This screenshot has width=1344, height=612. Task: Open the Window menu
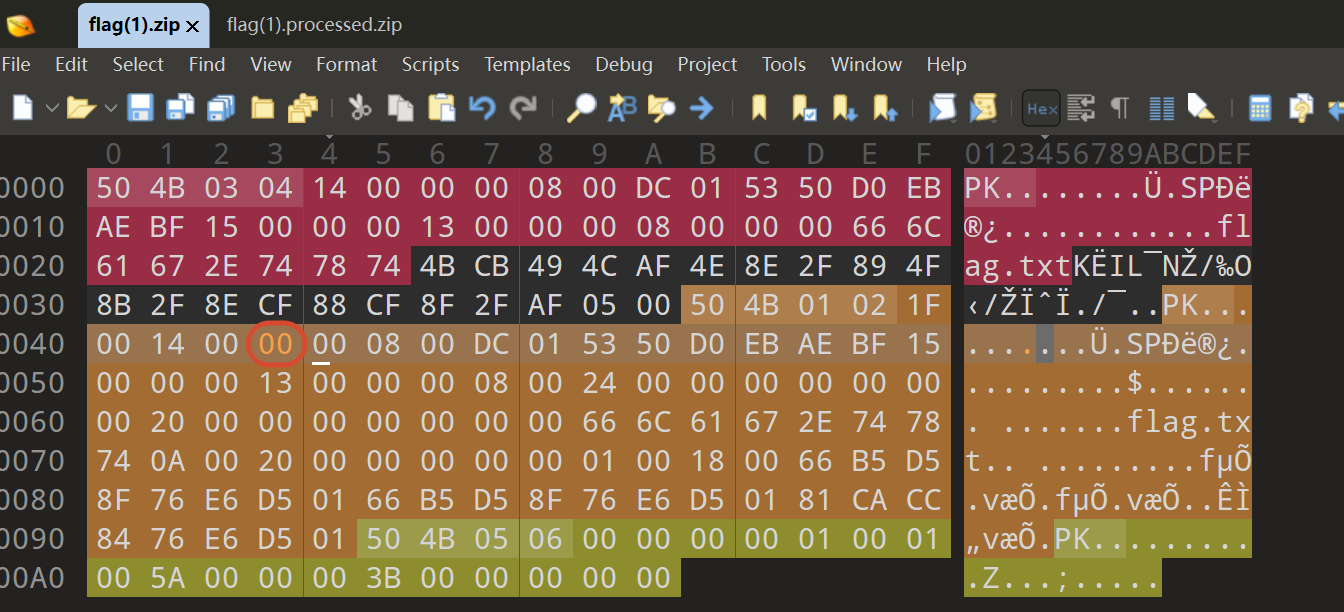pos(867,64)
